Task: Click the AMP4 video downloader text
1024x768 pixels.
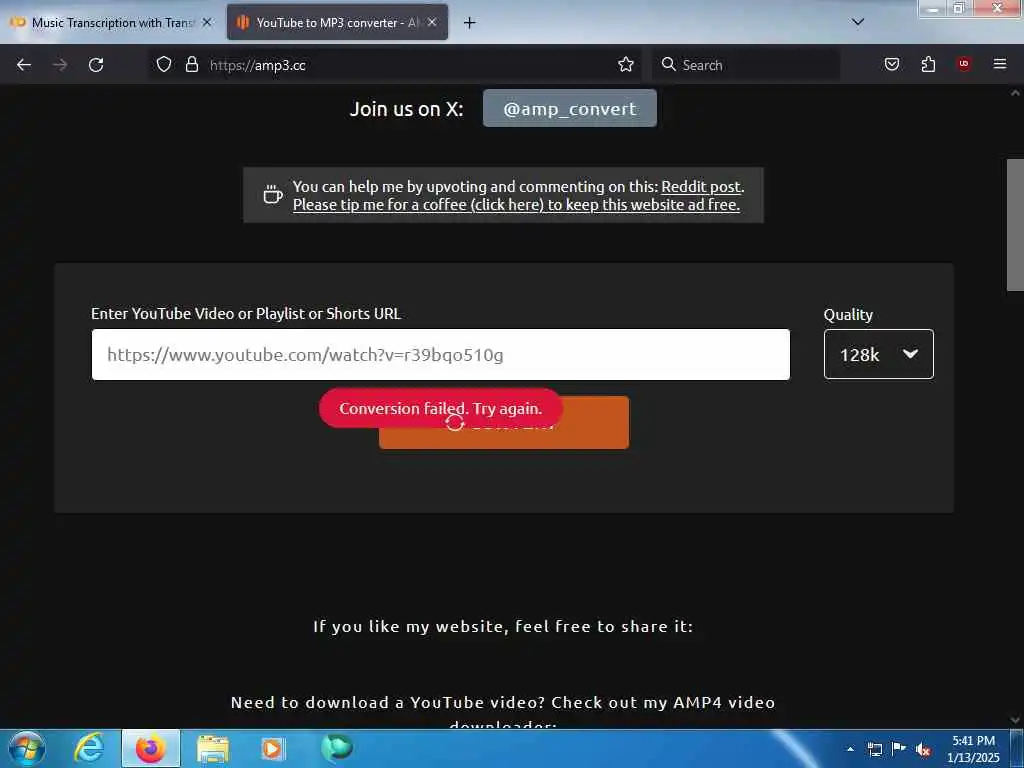Action: 503,714
